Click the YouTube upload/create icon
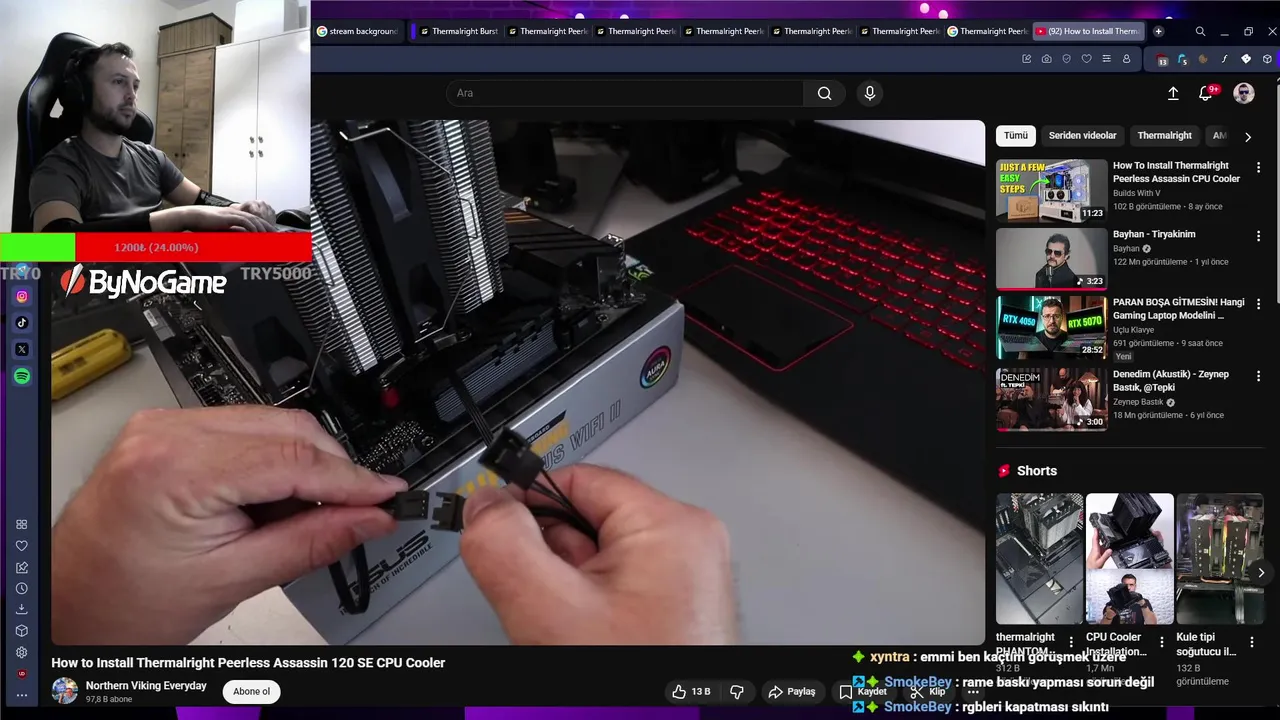Screen dimensions: 1280x720 pyautogui.click(x=1173, y=93)
